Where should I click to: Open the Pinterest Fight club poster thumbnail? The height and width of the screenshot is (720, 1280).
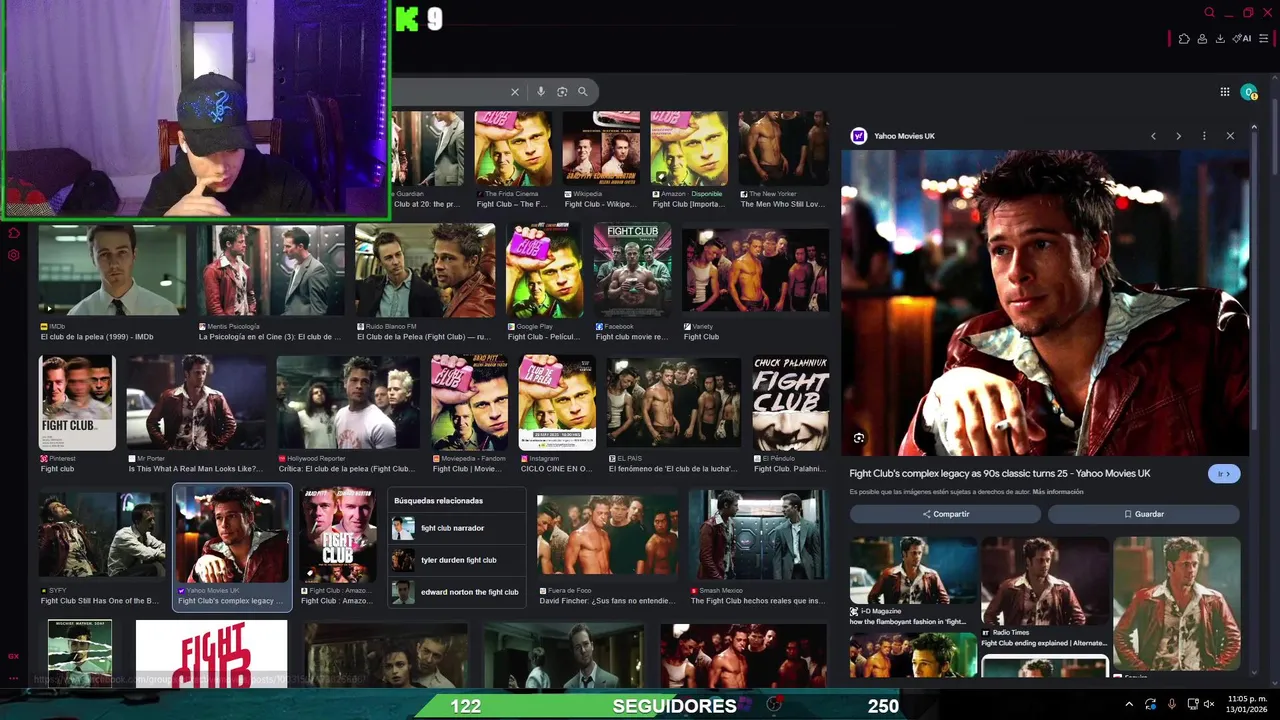(x=77, y=403)
